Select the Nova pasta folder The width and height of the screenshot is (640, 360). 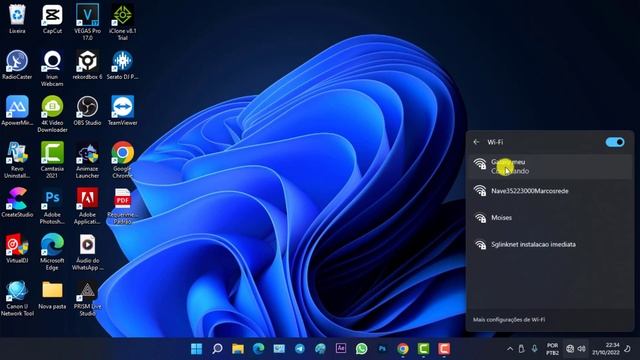(52, 295)
